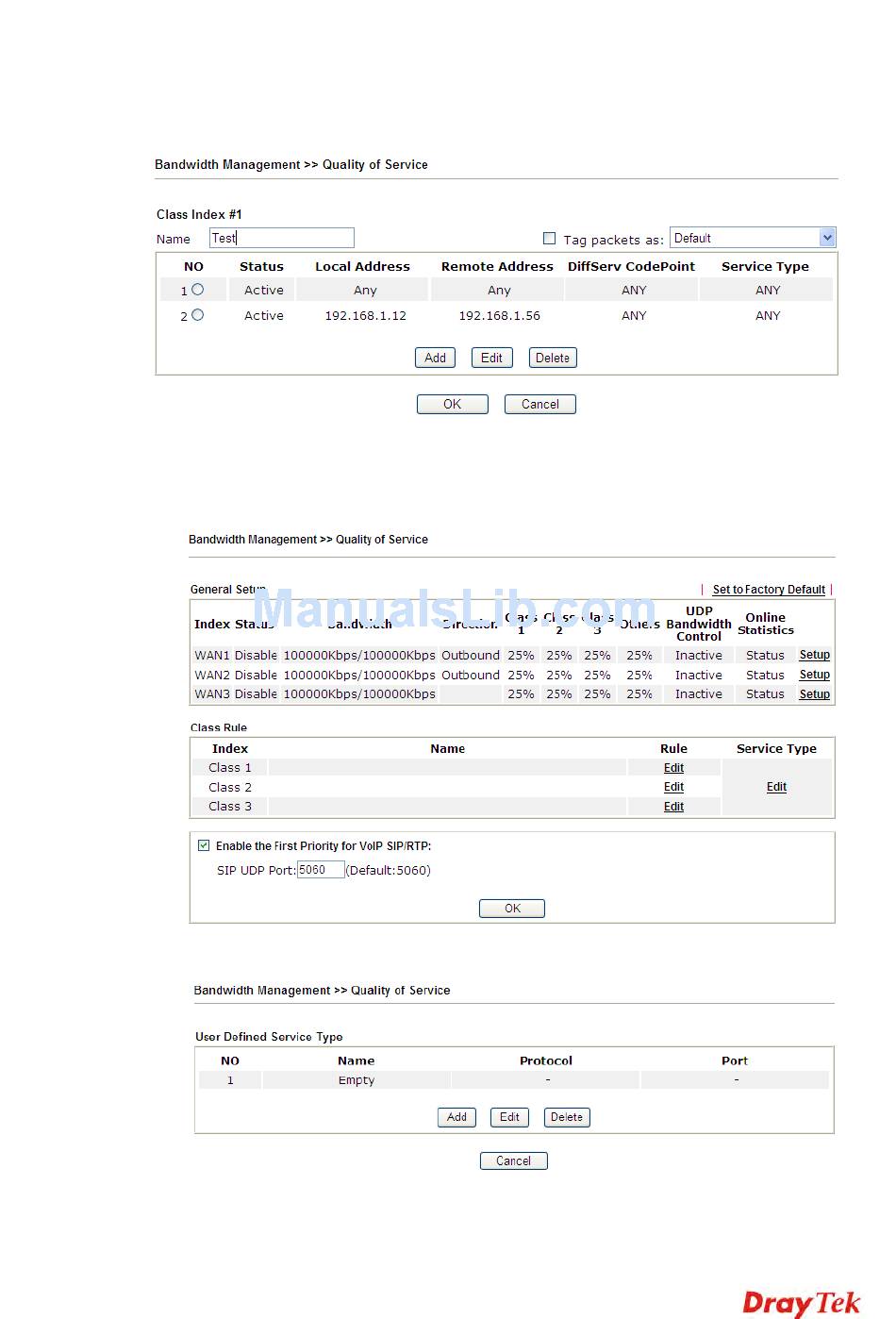Screen dimensions: 896x1319
Task: View online statistics Status for WAN1
Action: (x=765, y=655)
